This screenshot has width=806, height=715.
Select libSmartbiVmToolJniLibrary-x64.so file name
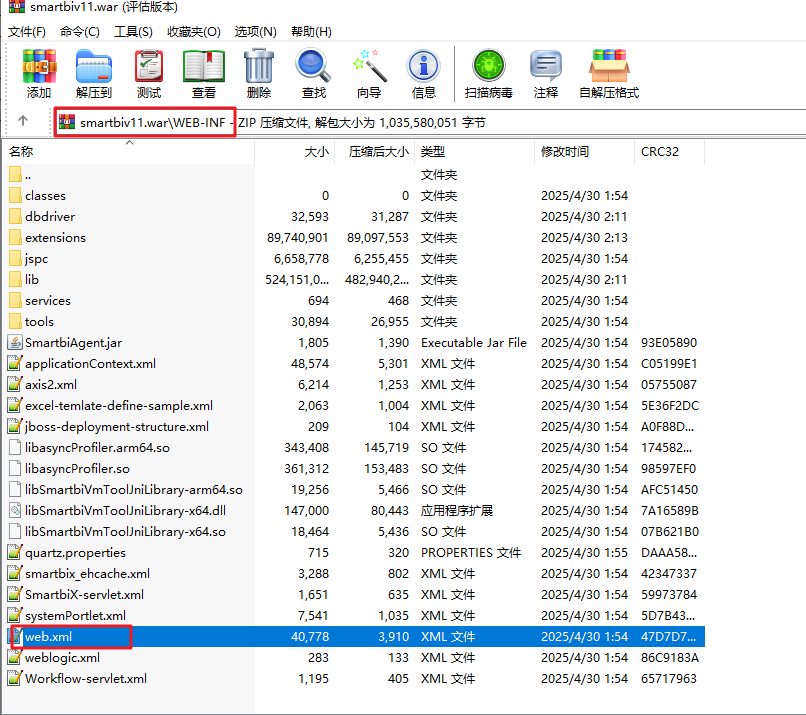click(x=125, y=531)
